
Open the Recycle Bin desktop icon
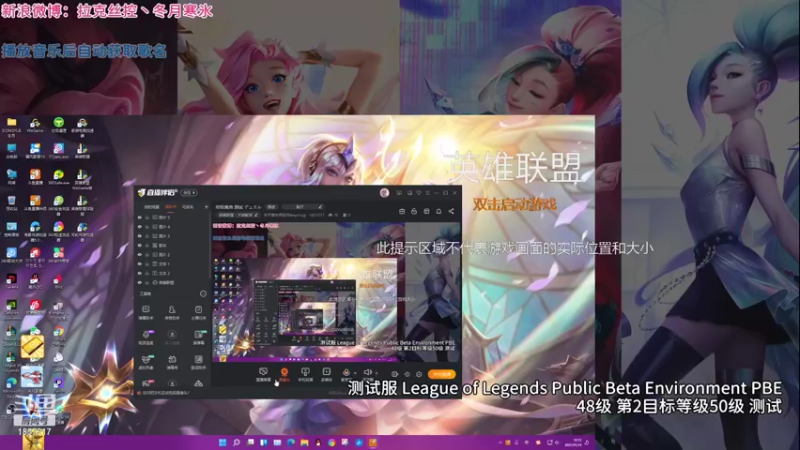[12, 203]
